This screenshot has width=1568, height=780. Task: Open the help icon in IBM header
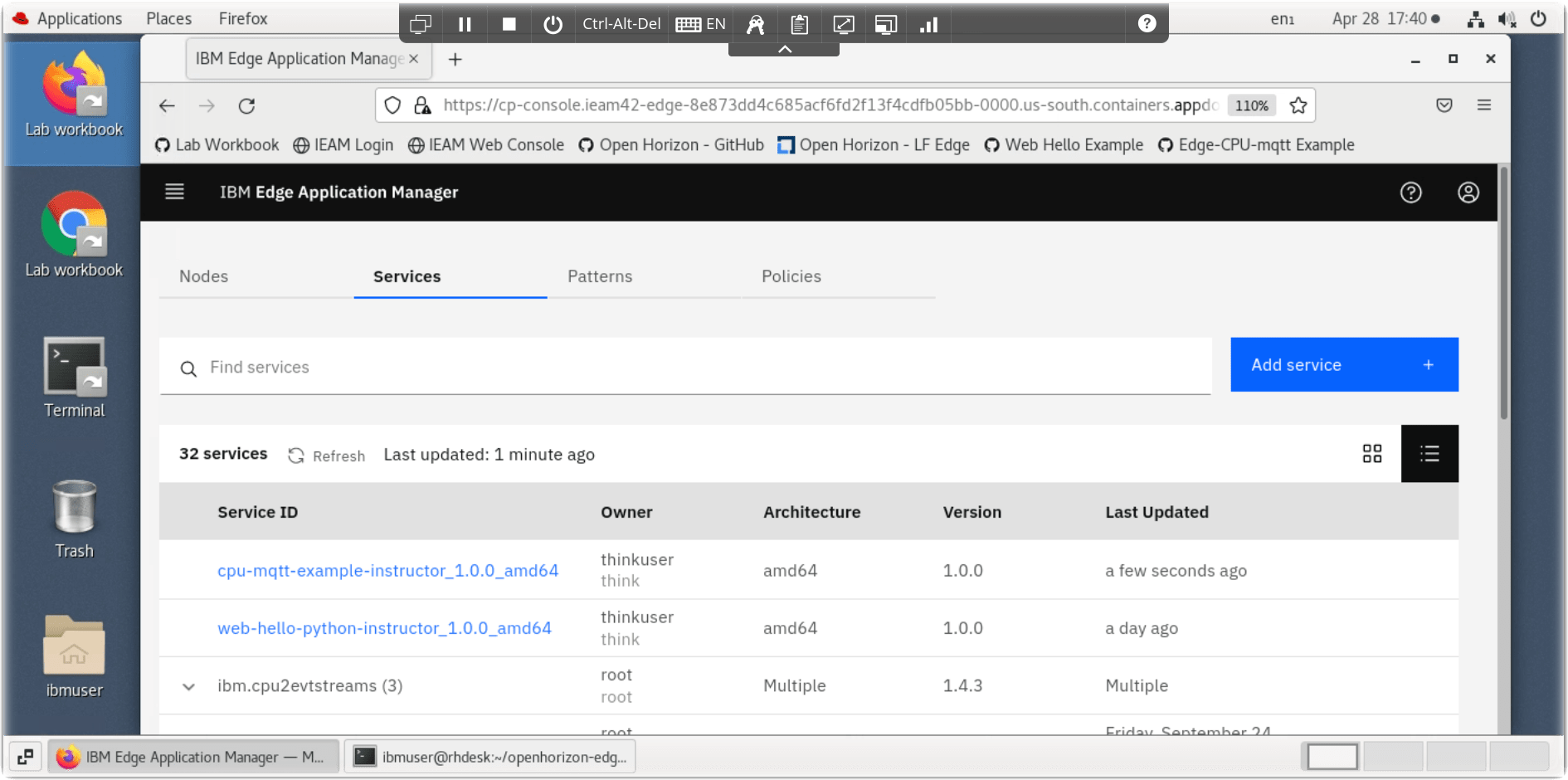[1410, 193]
